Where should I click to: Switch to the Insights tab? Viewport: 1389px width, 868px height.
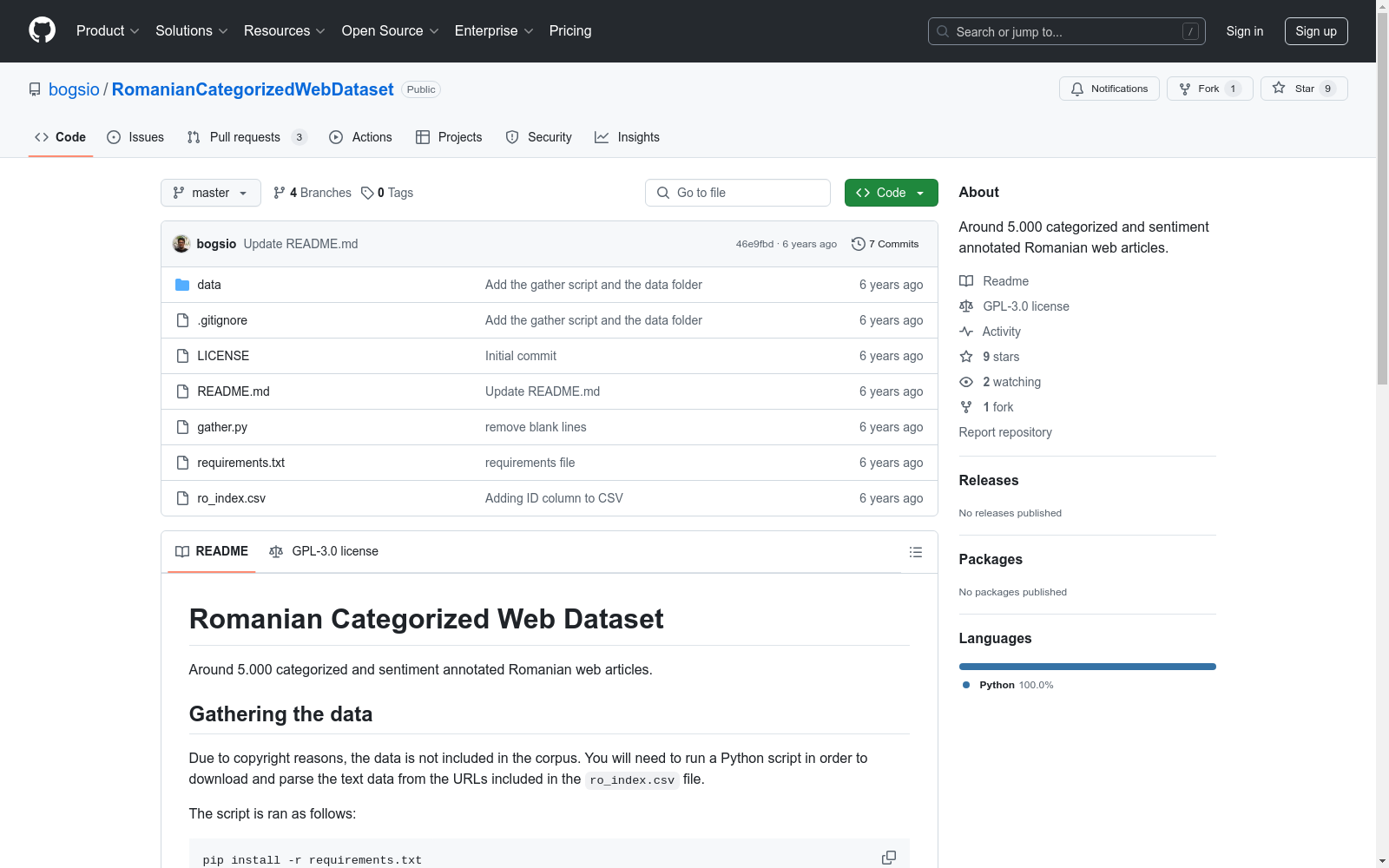pos(627,137)
